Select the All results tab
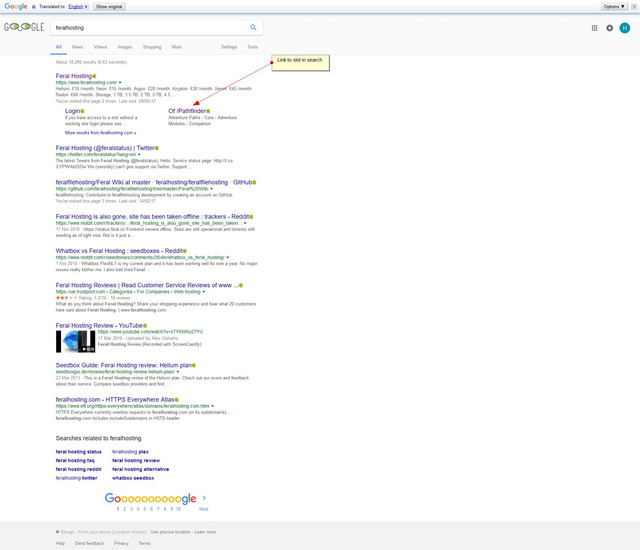The image size is (640, 550). 59,47
